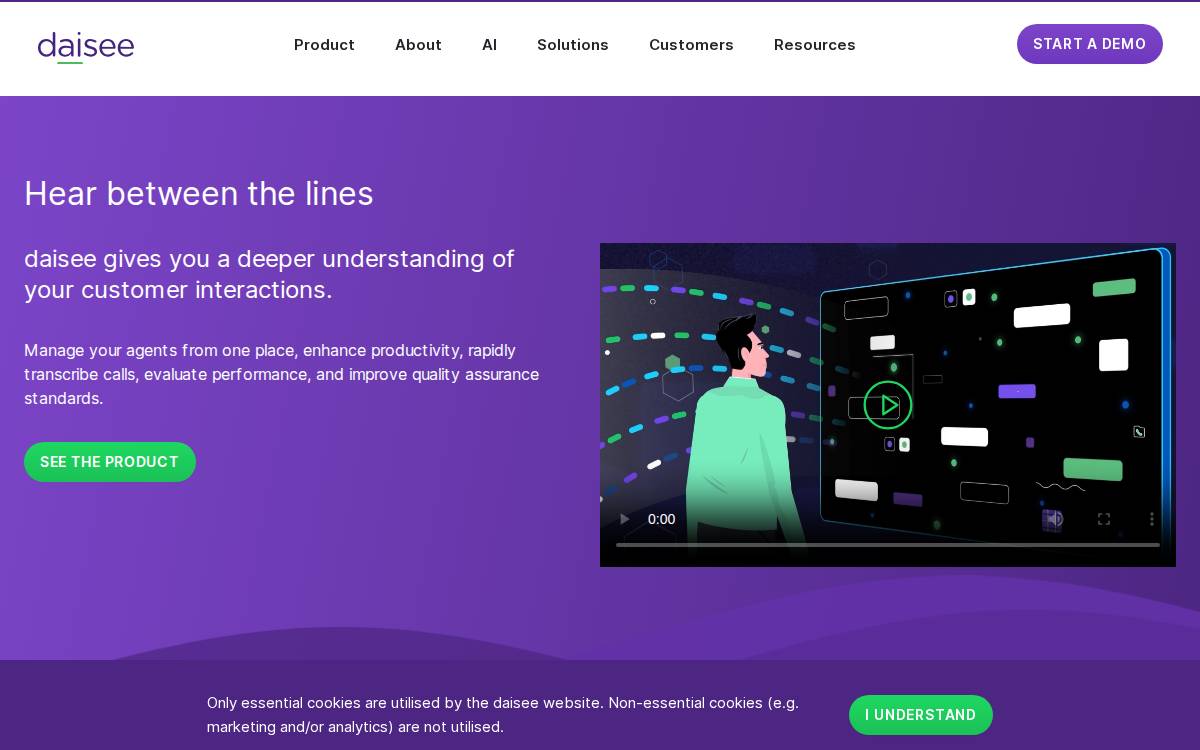Click the paragraph starting "Manage your agents from one place"
1200x750 pixels.
(x=282, y=374)
